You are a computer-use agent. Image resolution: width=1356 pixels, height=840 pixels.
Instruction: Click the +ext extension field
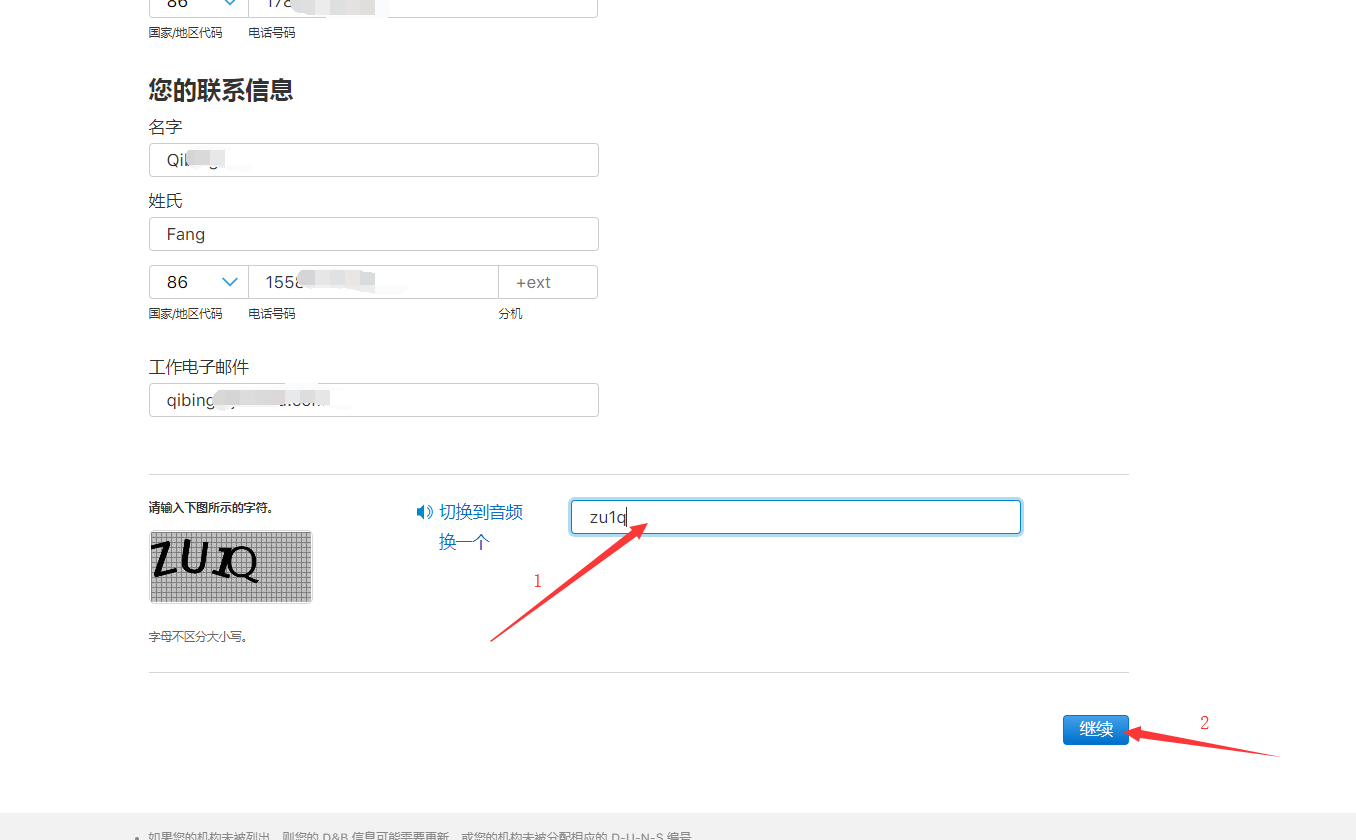click(548, 282)
